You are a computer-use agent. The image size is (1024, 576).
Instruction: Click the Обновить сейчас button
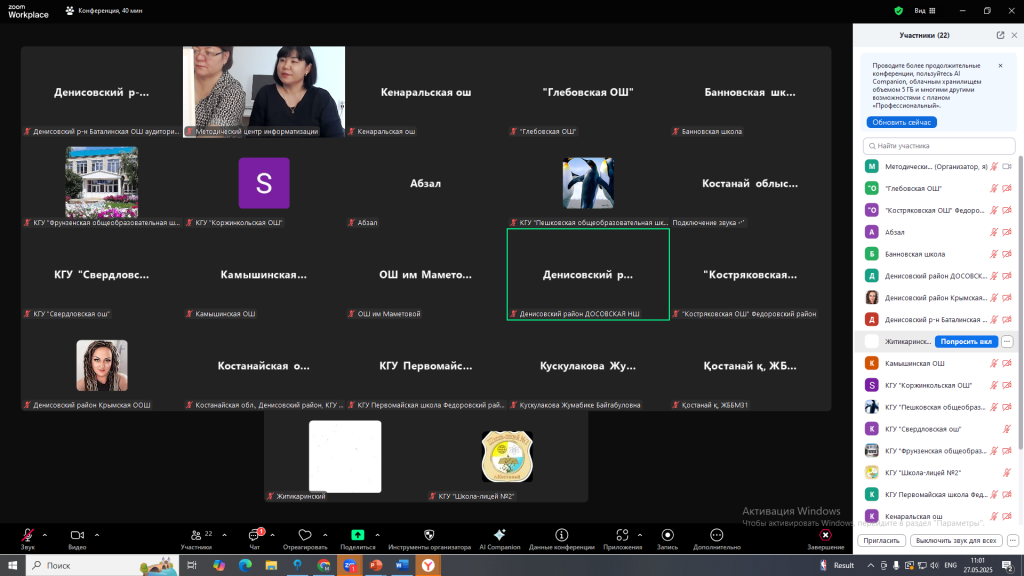[x=901, y=122]
